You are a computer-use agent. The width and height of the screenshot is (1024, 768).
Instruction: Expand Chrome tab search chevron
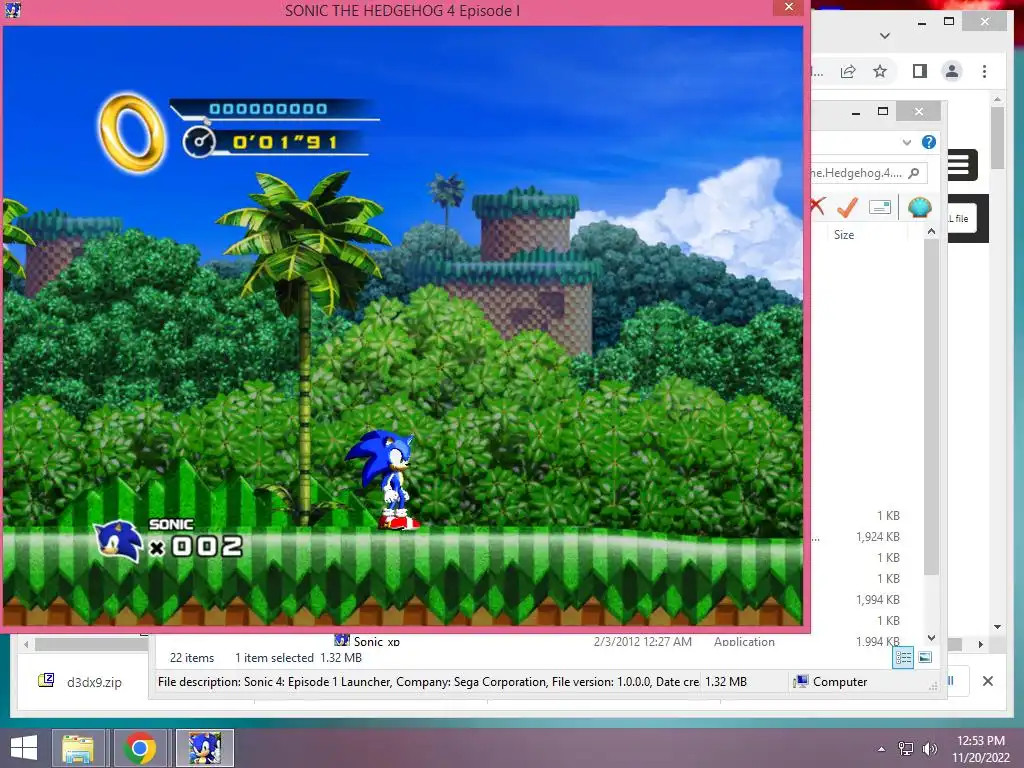(884, 36)
